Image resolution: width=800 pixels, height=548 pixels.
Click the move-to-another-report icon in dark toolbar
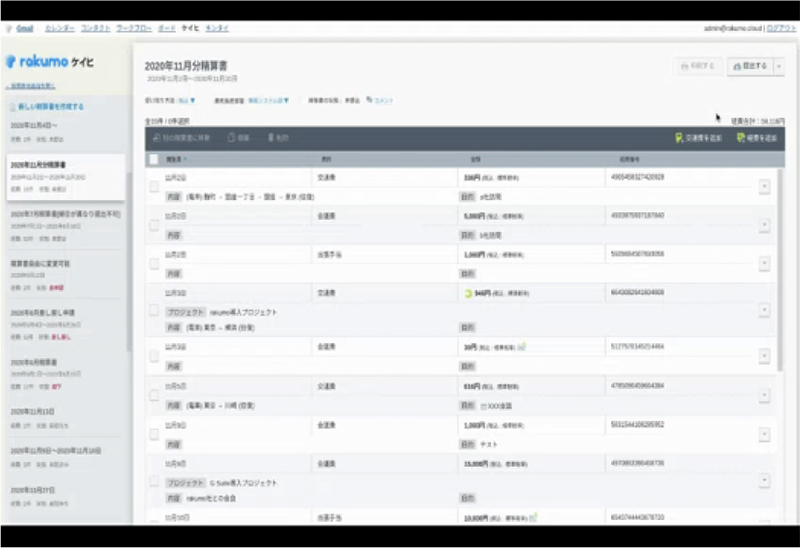pyautogui.click(x=157, y=138)
